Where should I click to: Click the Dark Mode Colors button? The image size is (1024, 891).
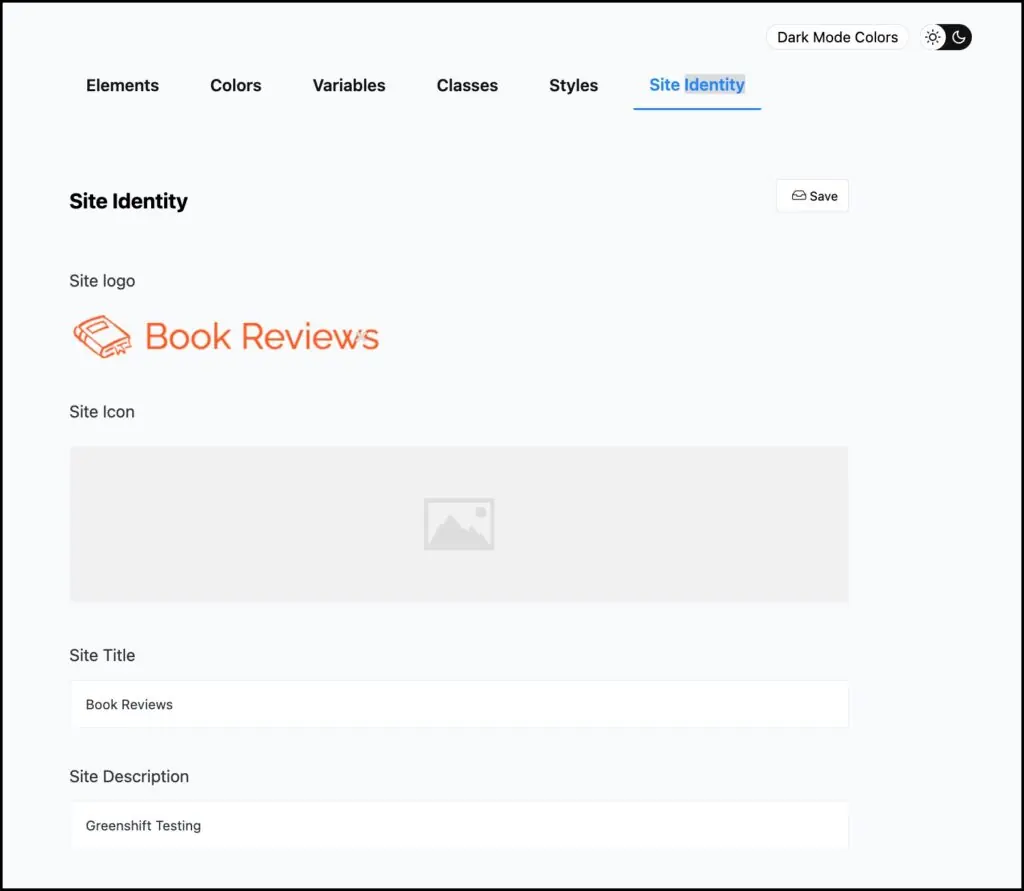coord(837,37)
